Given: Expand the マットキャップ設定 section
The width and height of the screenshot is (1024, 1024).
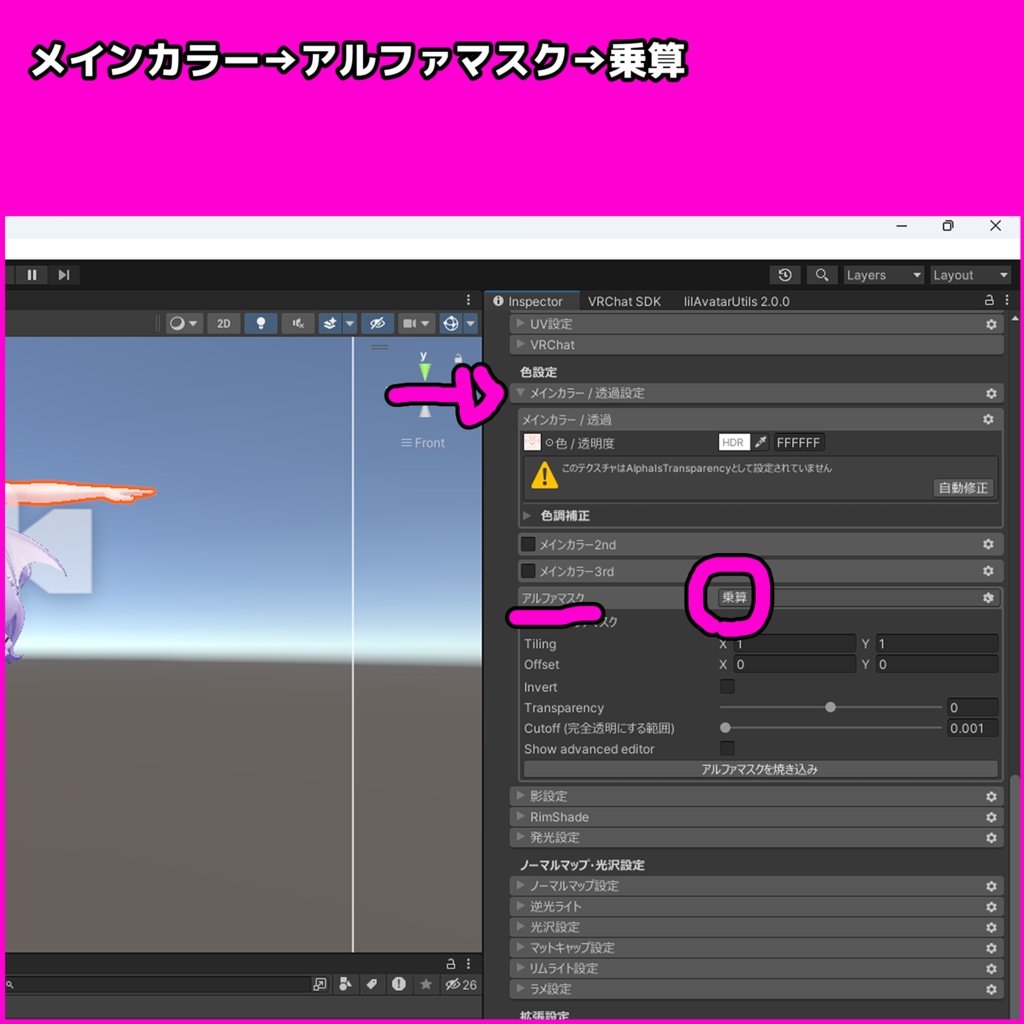Looking at the screenshot, I should pyautogui.click(x=520, y=947).
